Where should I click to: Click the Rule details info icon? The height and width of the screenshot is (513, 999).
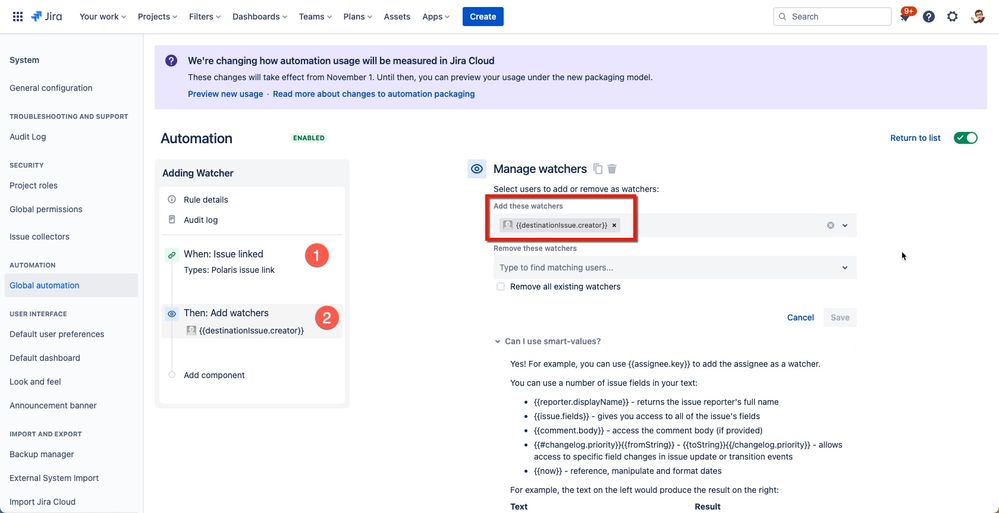pyautogui.click(x=171, y=199)
